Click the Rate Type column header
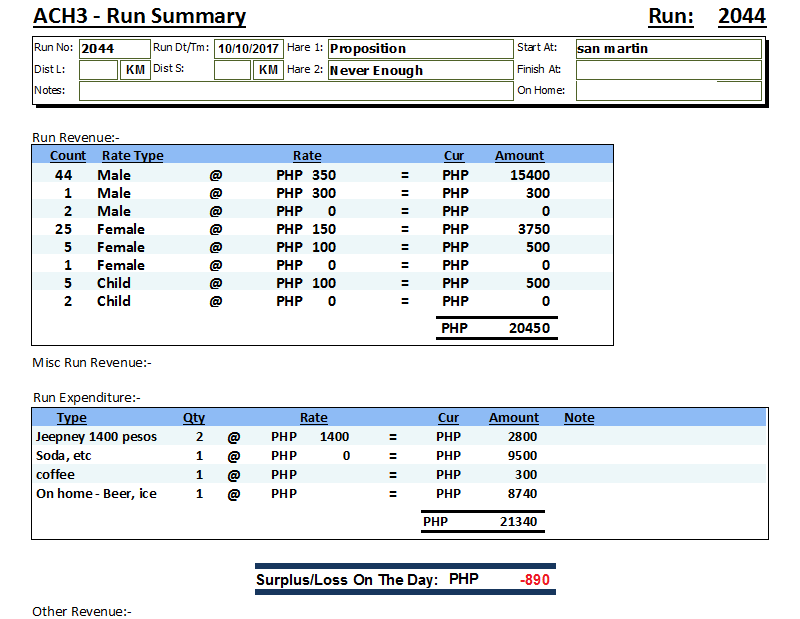Viewport: 800px width, 619px height. [x=132, y=156]
